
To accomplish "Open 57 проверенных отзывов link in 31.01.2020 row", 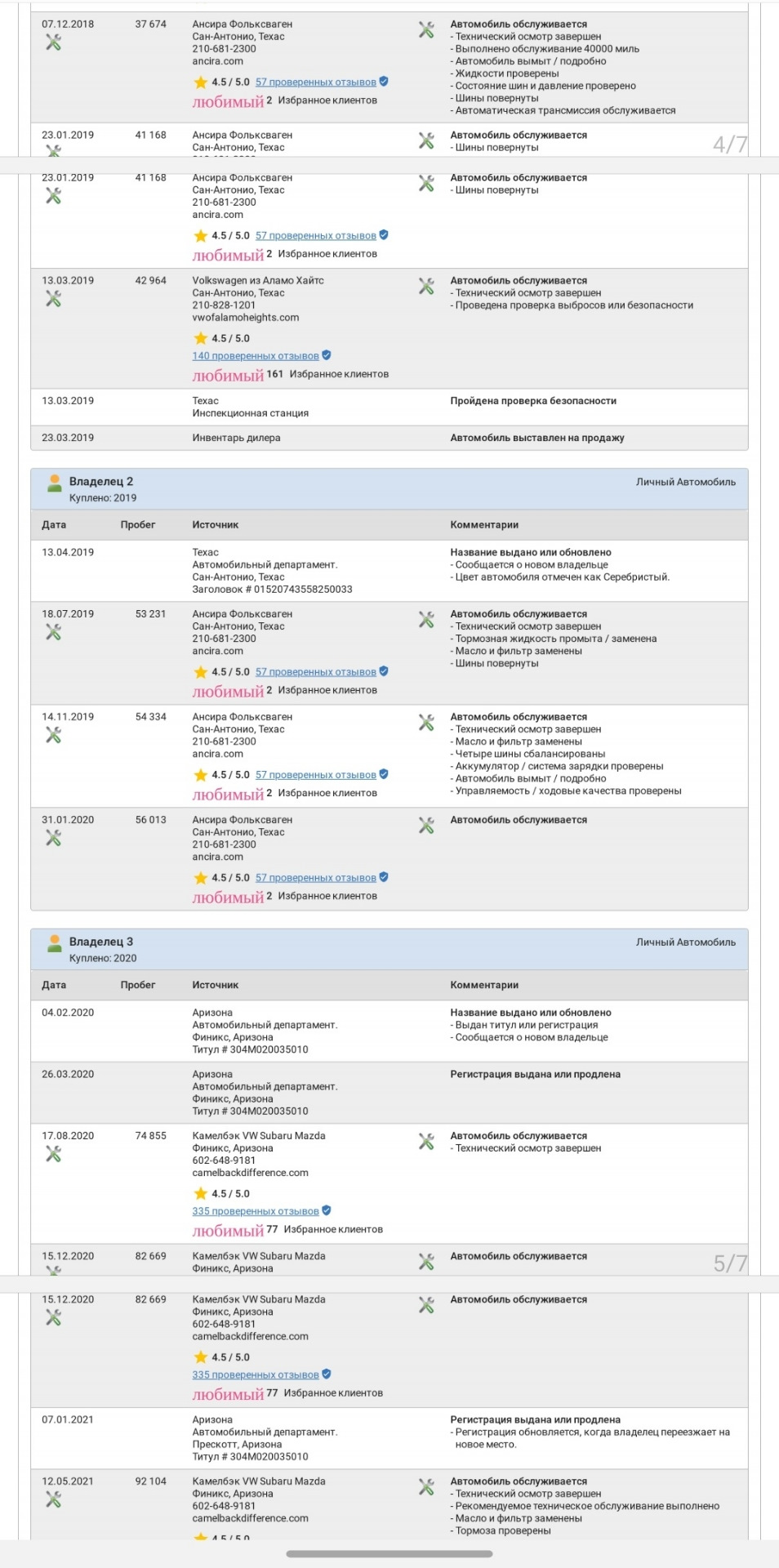I will click(315, 878).
